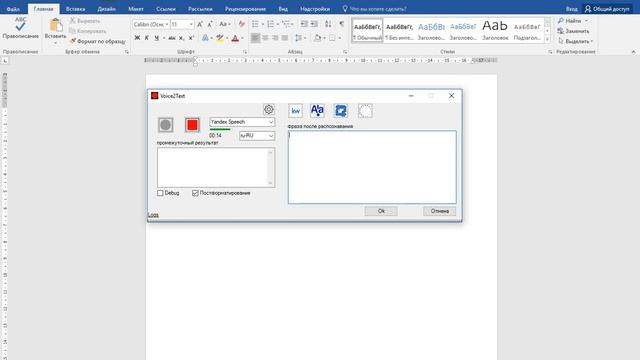Toggle superscript x² button

tap(191, 38)
